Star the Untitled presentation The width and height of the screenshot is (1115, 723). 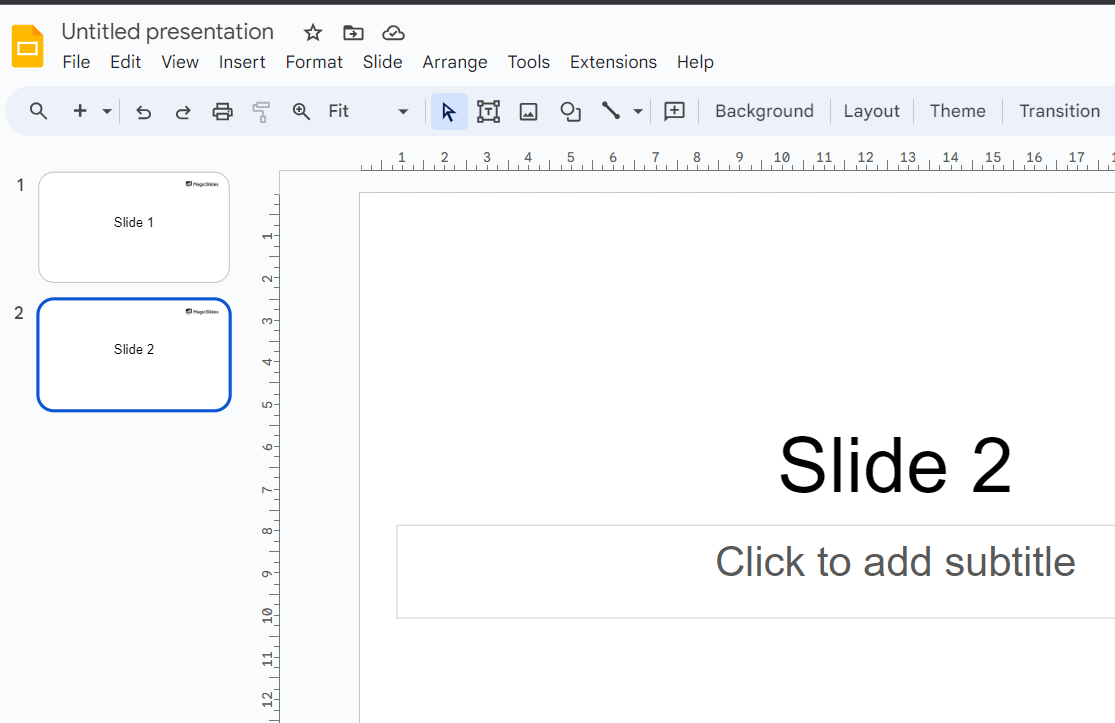pyautogui.click(x=313, y=33)
